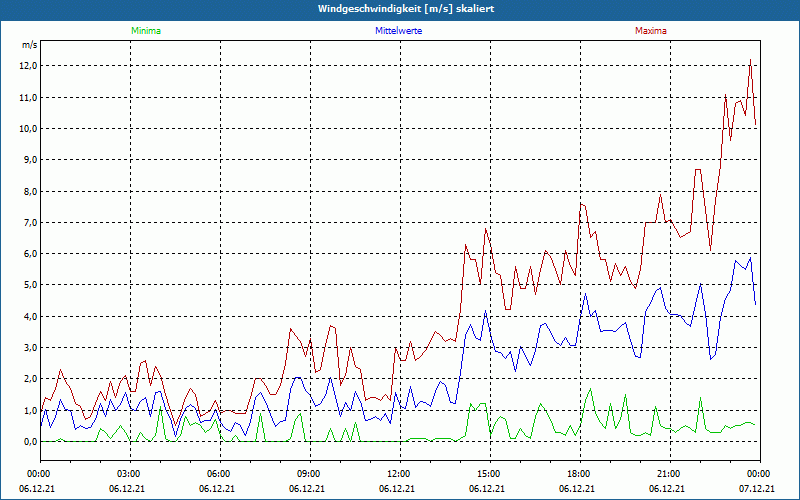Screen dimensions: 800x500
Task: Click the '5,0' y-axis value
Action: tap(31, 285)
